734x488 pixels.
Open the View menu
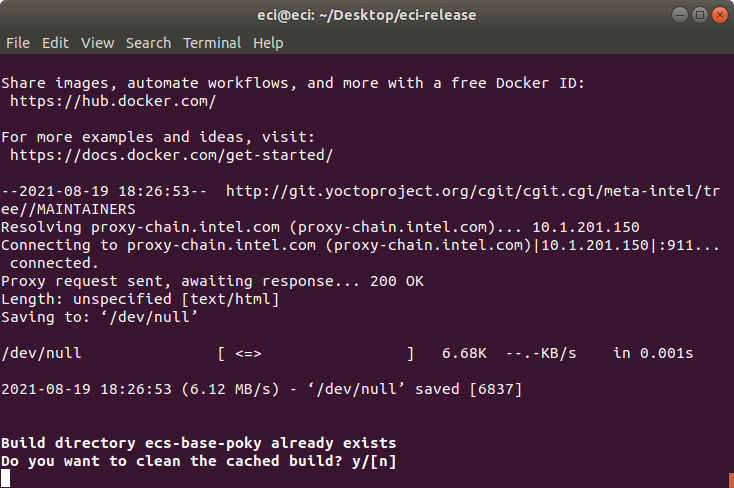97,43
